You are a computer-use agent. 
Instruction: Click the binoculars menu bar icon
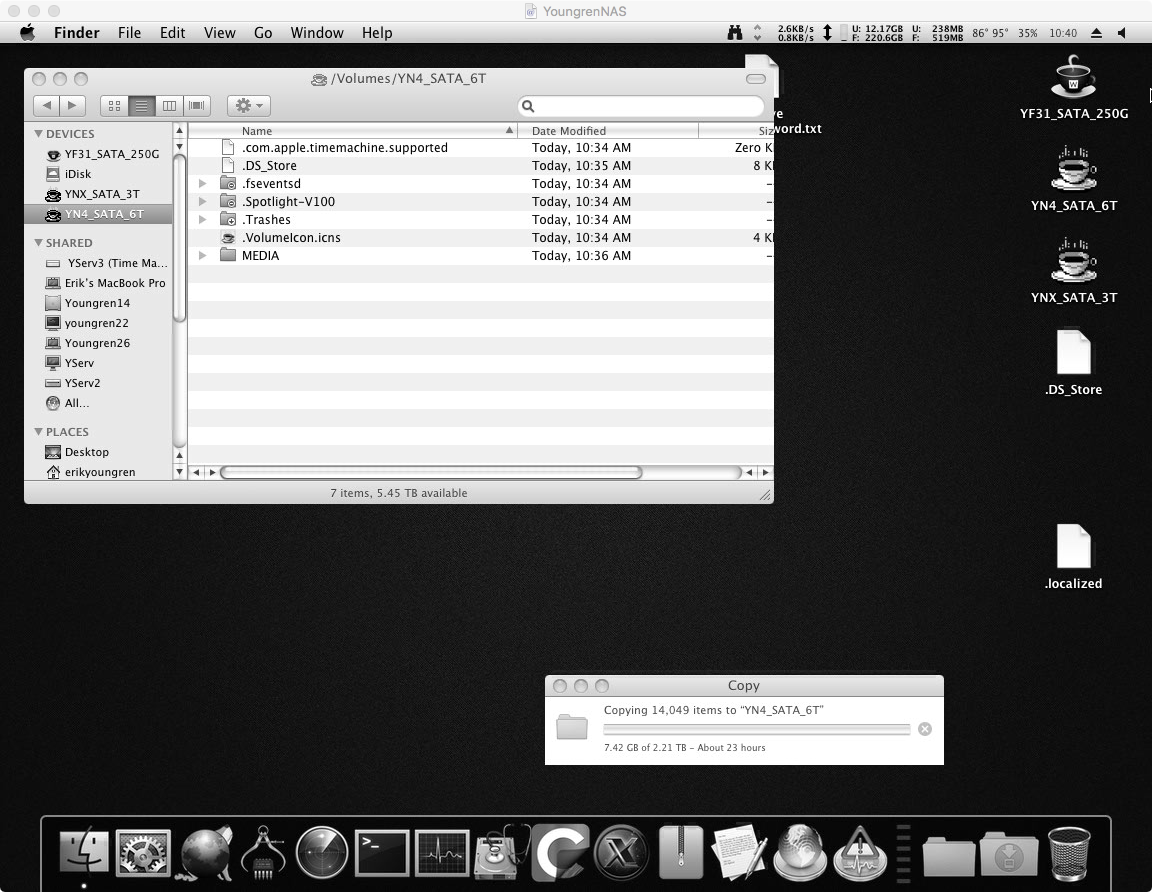735,32
